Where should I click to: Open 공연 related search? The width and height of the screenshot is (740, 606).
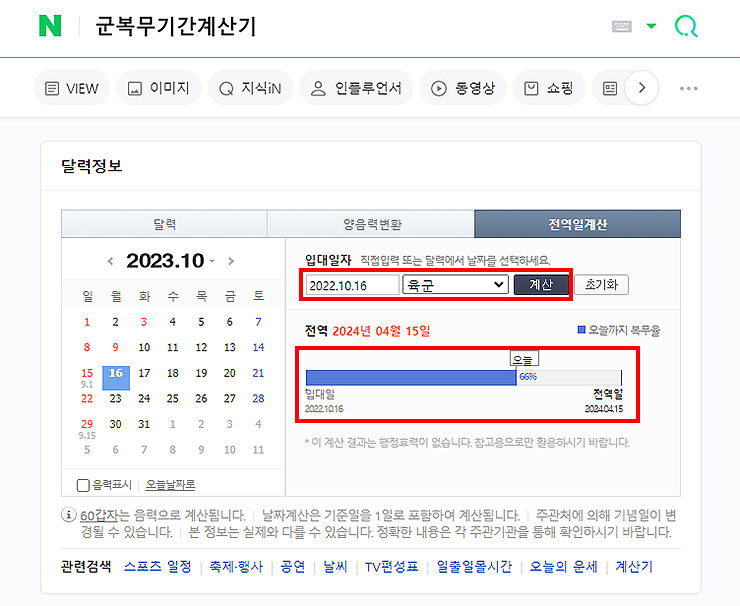(x=293, y=566)
